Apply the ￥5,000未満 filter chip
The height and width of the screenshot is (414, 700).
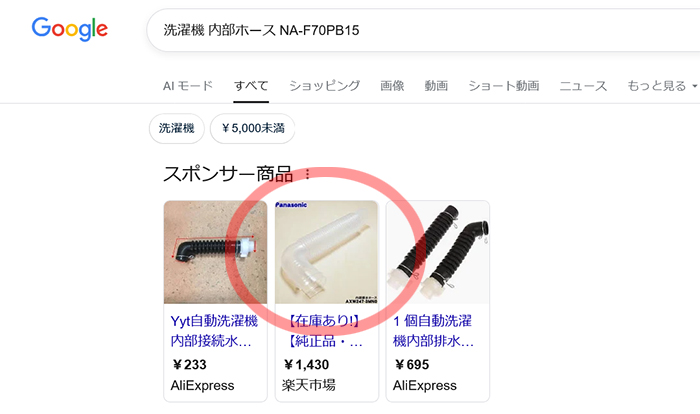(x=253, y=129)
